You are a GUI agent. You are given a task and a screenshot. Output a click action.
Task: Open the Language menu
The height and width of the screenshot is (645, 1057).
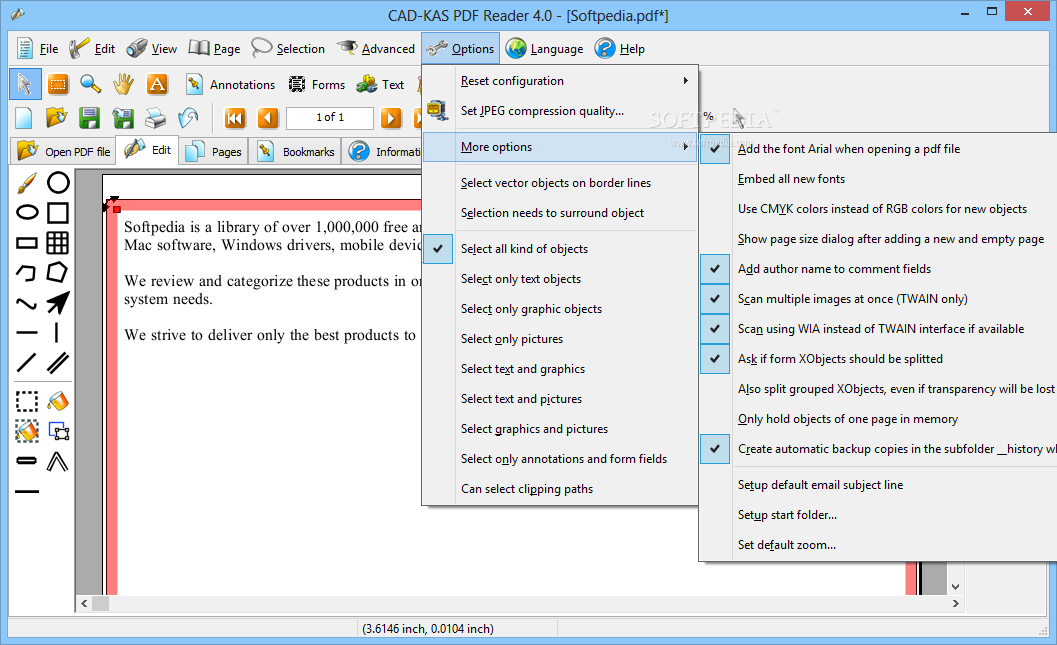(545, 49)
